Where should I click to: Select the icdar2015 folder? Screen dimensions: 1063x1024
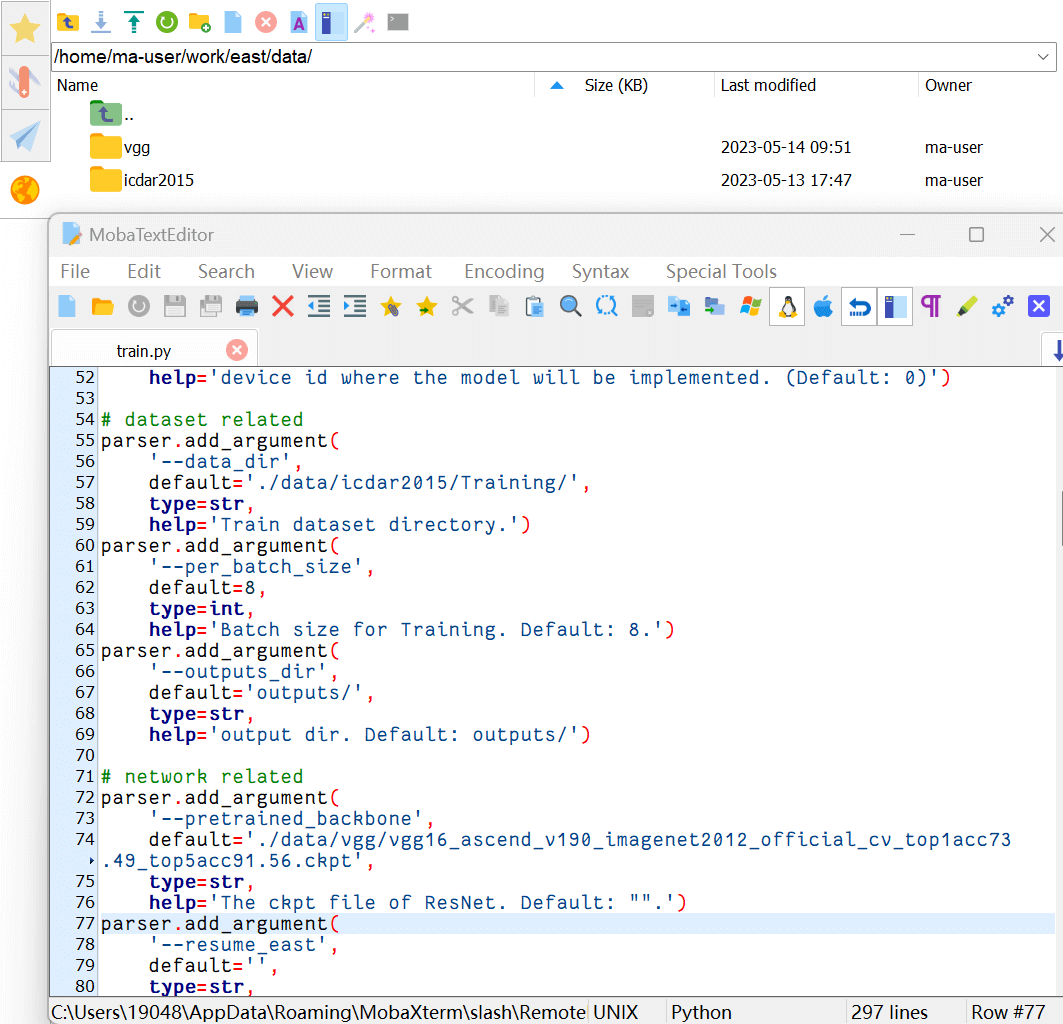click(142, 180)
